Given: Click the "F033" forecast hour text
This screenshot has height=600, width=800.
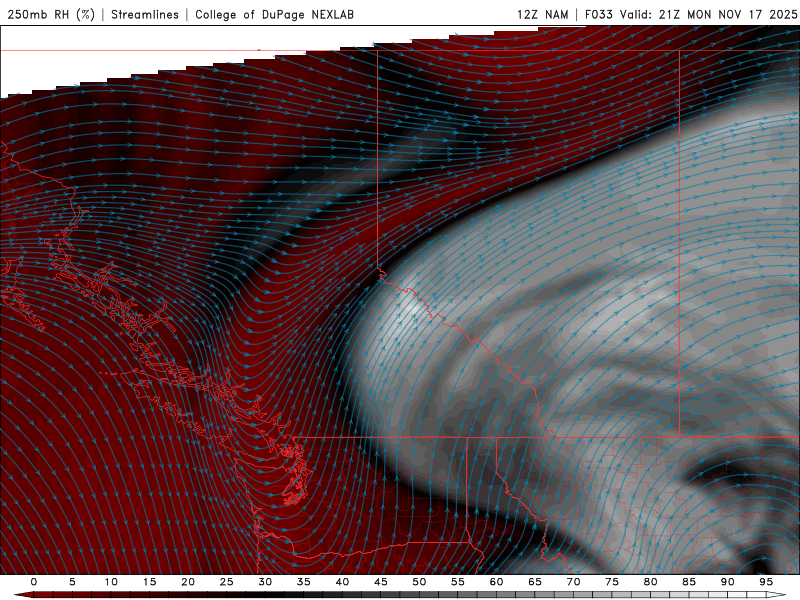Looking at the screenshot, I should point(598,14).
